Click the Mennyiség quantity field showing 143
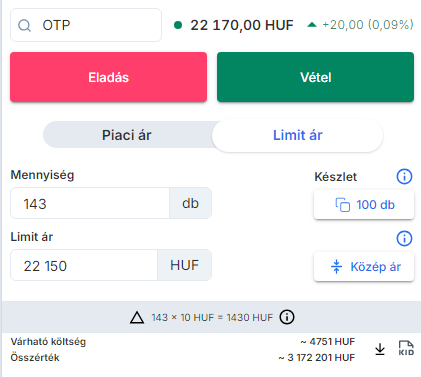The width and height of the screenshot is (421, 377). click(x=90, y=203)
